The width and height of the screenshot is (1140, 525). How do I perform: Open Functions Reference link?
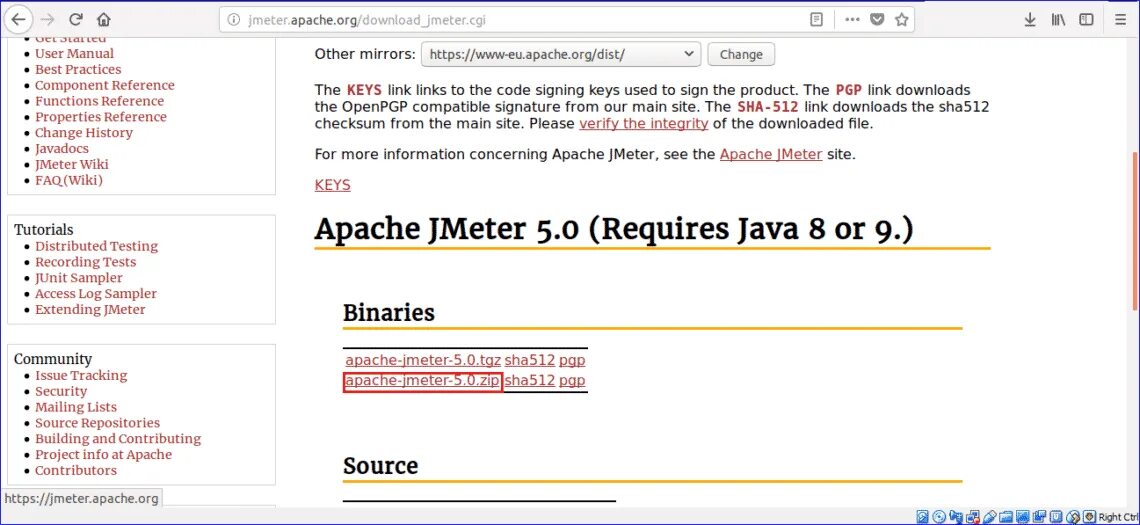pyautogui.click(x=100, y=101)
